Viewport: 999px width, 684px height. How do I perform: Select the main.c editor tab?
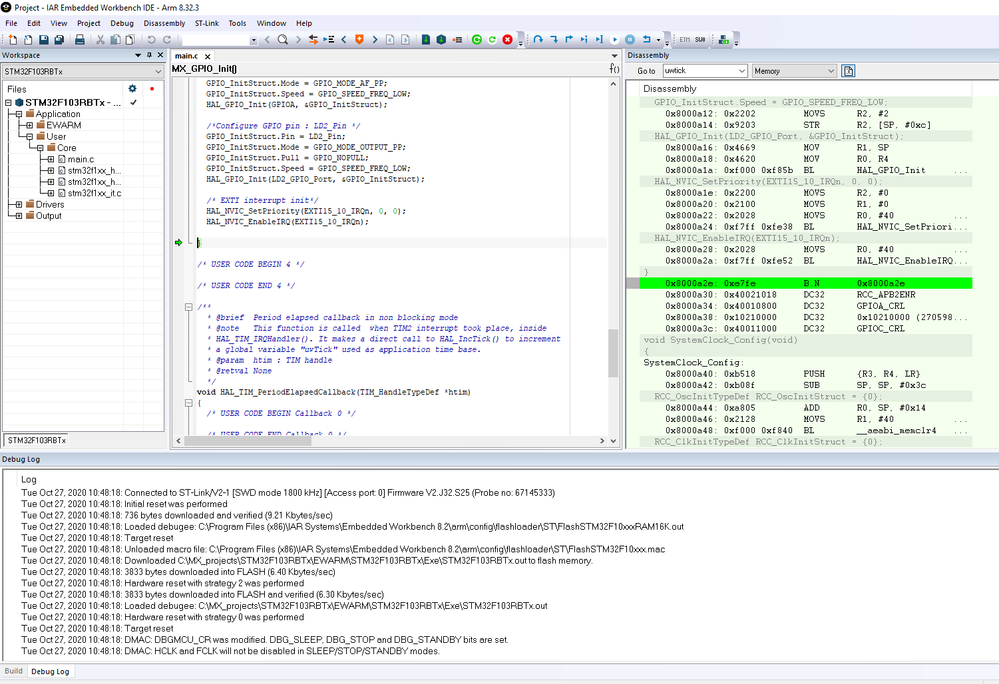187,56
